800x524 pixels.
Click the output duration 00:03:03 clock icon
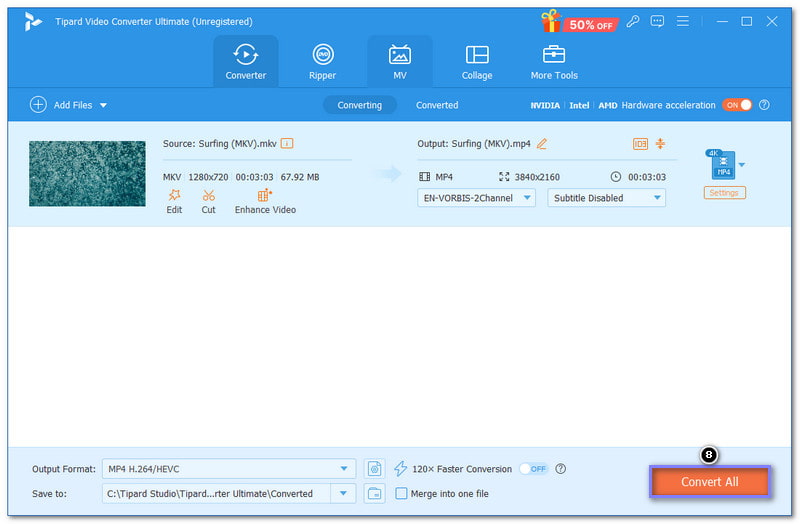[x=616, y=177]
